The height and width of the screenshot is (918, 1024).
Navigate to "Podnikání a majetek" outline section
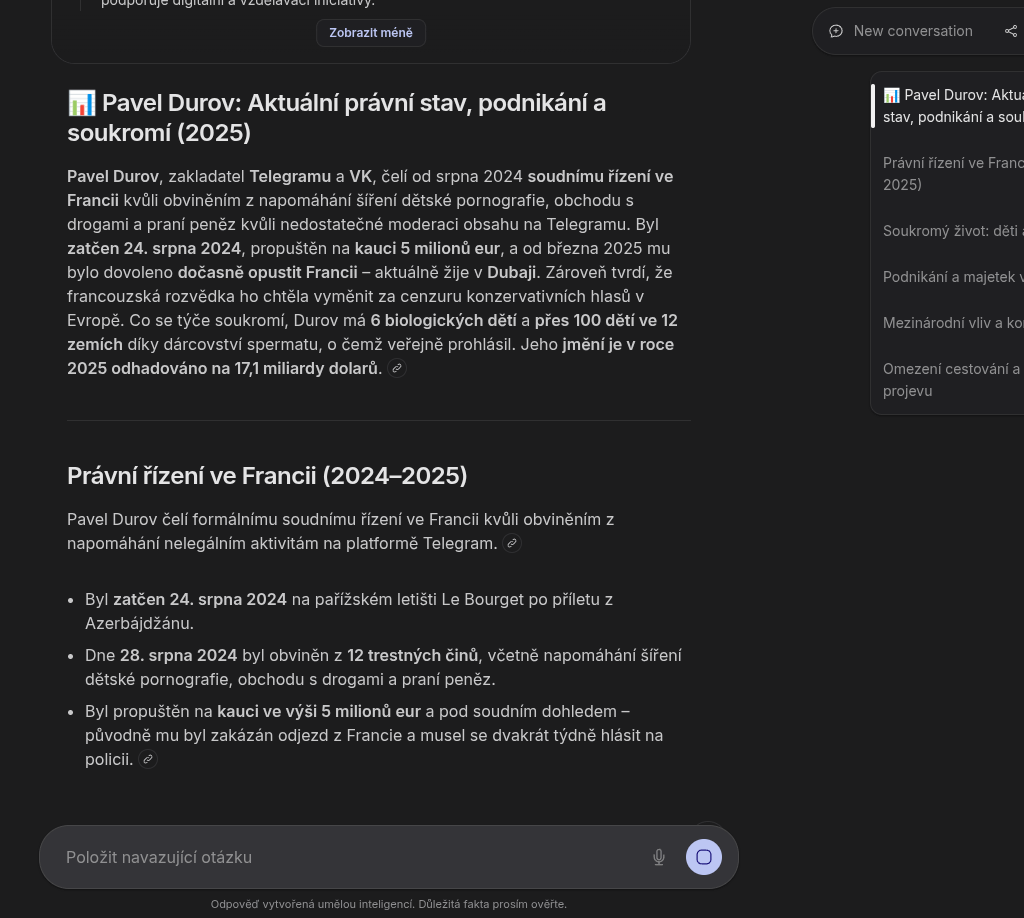coord(952,277)
